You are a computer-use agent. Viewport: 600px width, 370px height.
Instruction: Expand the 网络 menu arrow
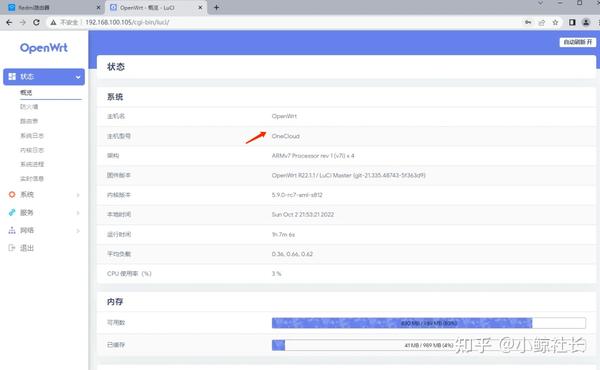(x=78, y=231)
